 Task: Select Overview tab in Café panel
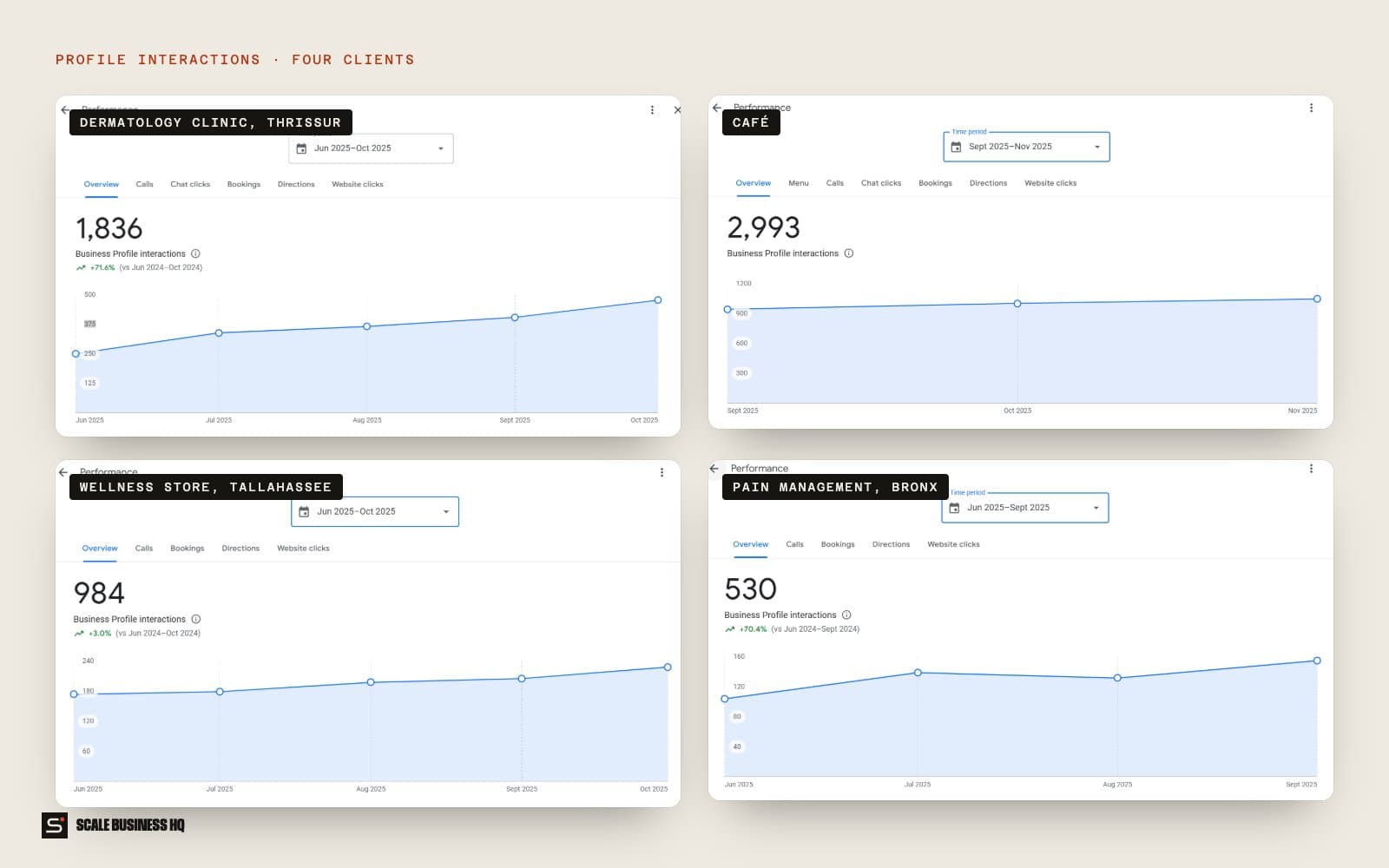click(x=753, y=183)
